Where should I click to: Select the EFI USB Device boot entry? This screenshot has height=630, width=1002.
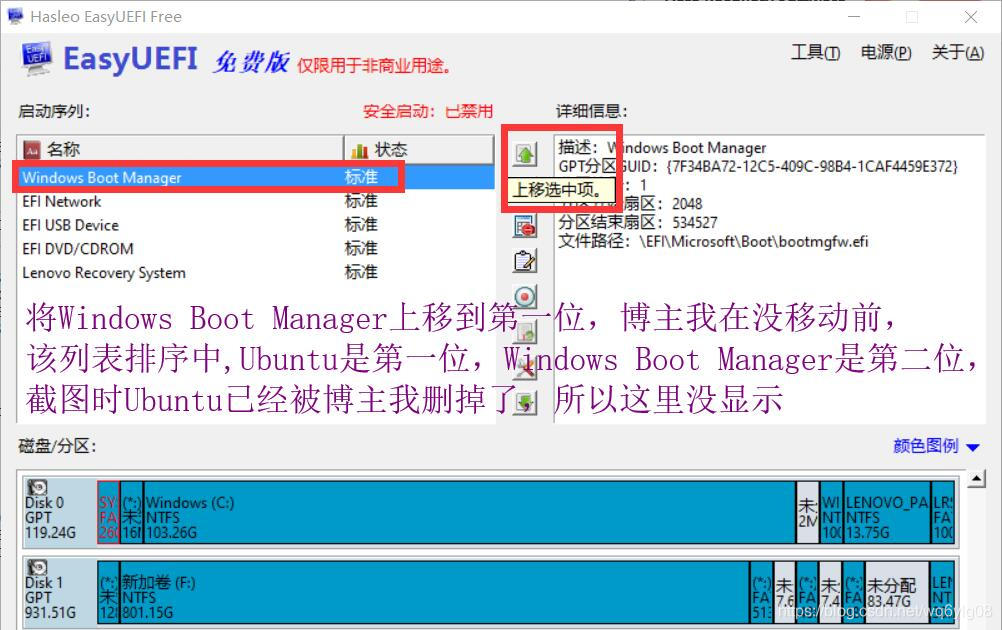256,225
